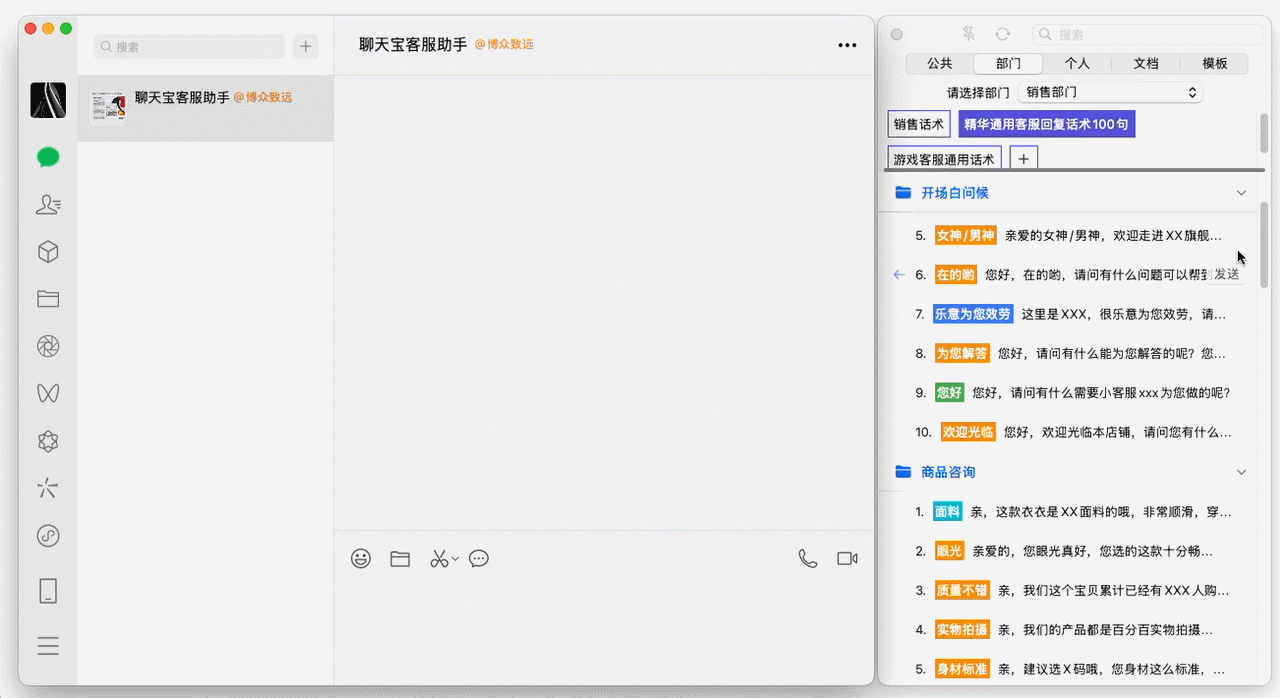Screen dimensions: 1280x698
Task: Collapse the 开场白问候 folder section
Action: point(1242,193)
